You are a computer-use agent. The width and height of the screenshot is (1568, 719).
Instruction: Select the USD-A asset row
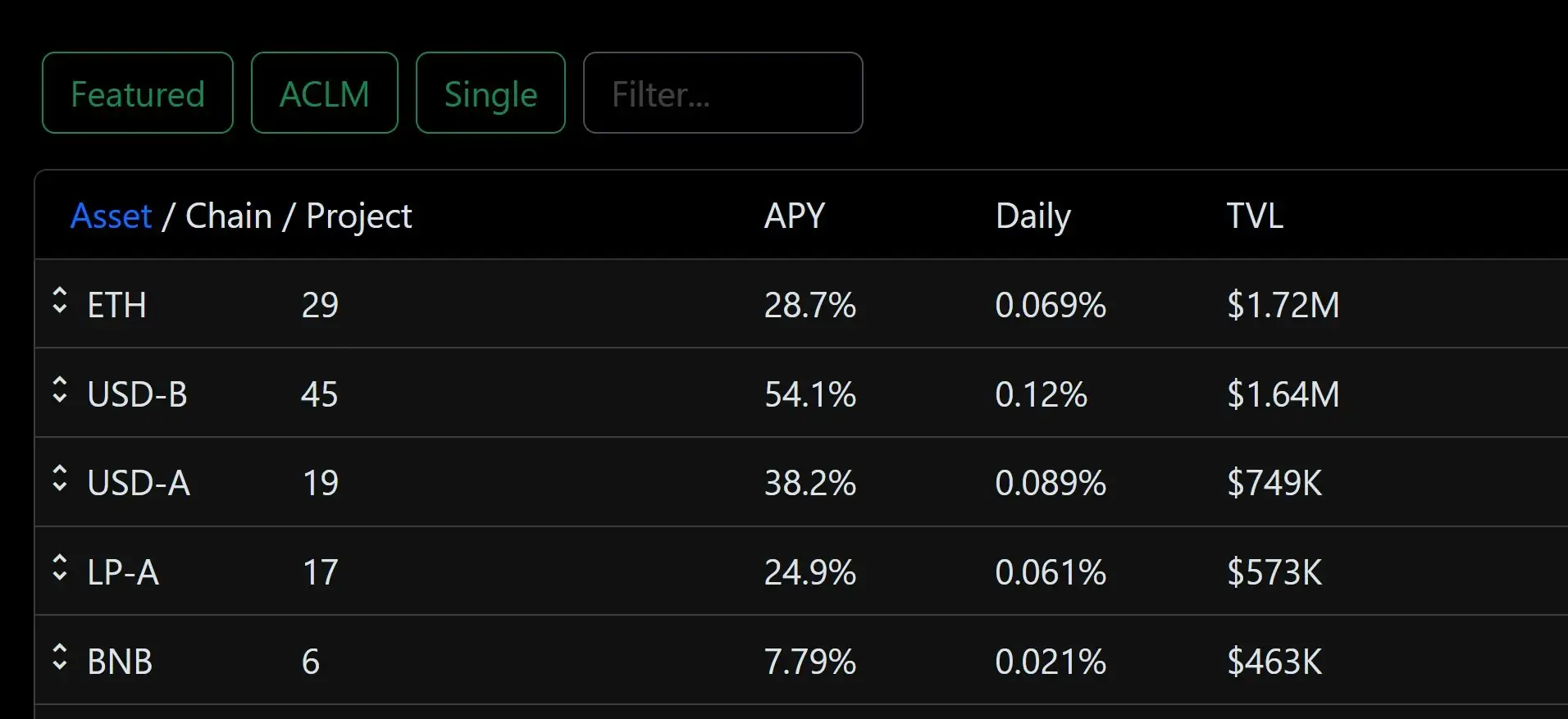tap(139, 483)
